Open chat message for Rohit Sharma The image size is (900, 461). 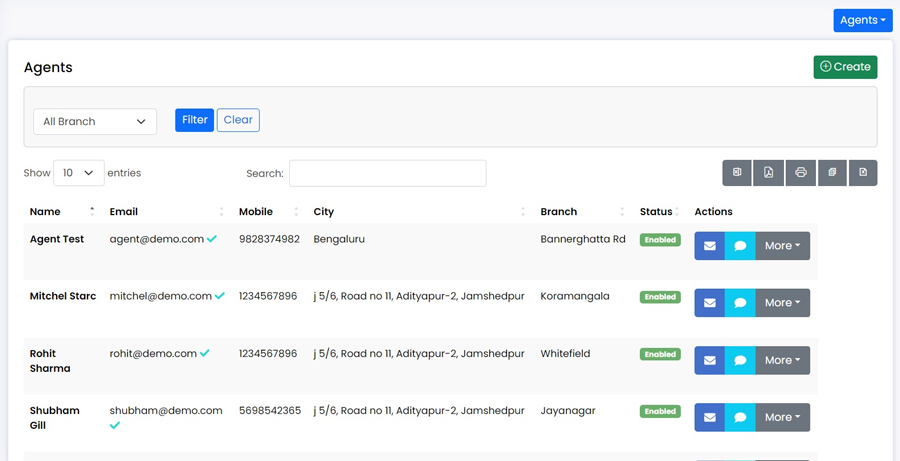[740, 360]
